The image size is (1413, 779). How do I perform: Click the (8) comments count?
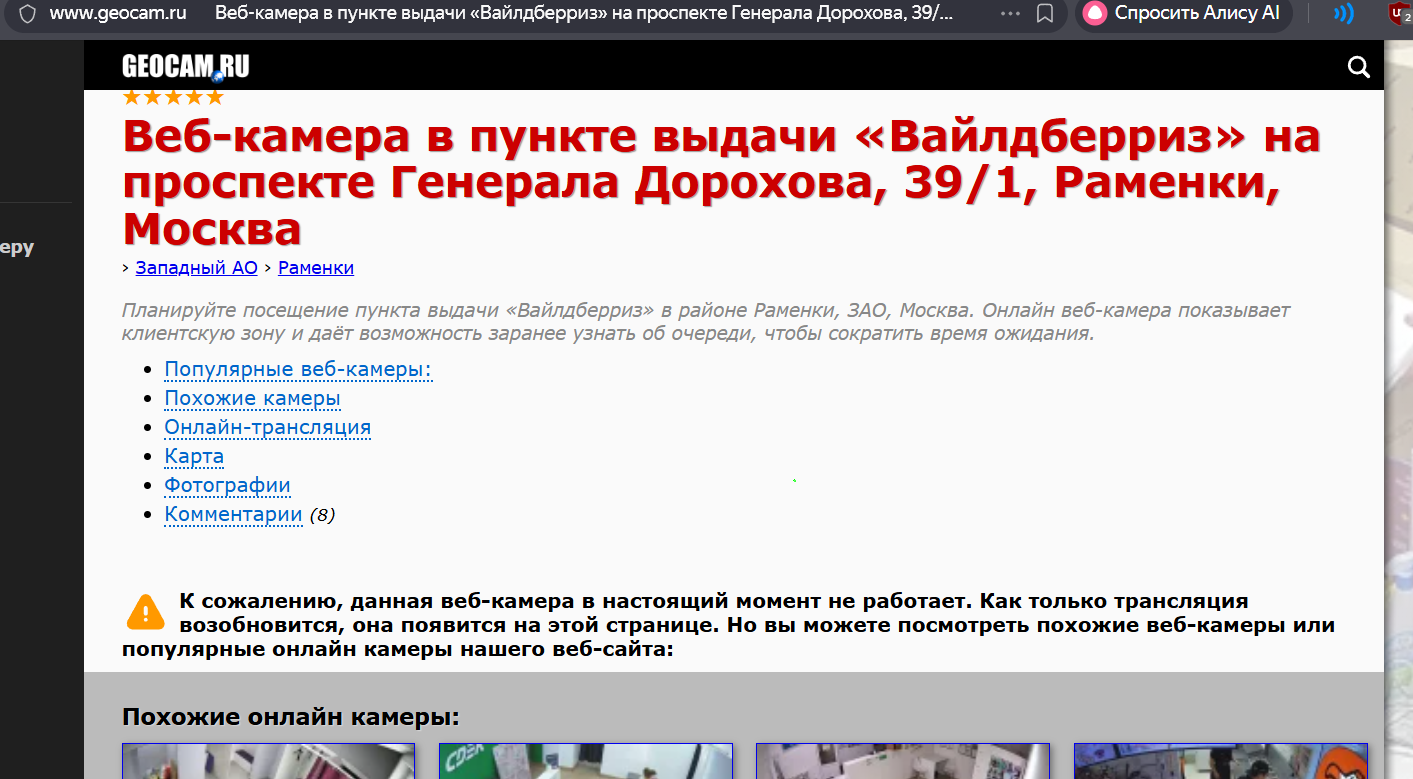click(322, 516)
